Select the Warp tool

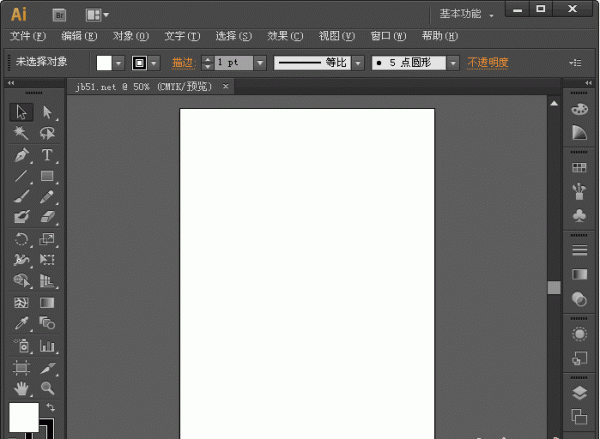(21, 260)
